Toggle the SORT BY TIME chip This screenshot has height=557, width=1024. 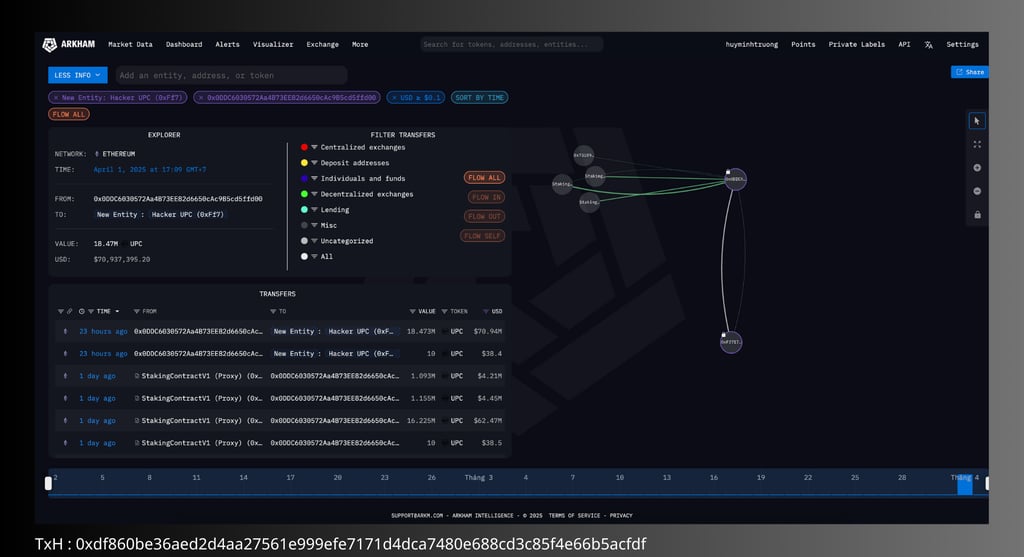[x=479, y=97]
